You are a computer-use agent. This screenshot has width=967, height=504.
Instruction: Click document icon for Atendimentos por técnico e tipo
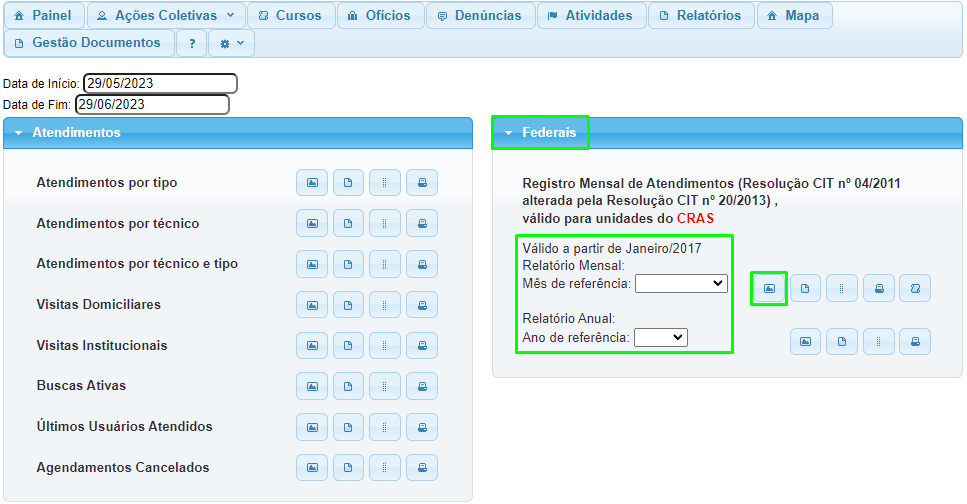[x=348, y=264]
